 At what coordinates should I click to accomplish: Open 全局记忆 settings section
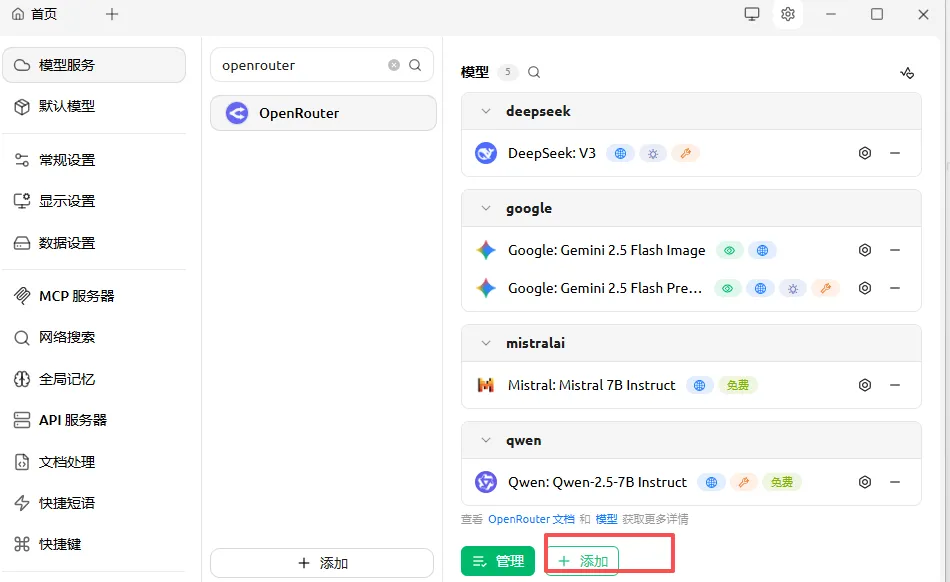[x=94, y=379]
